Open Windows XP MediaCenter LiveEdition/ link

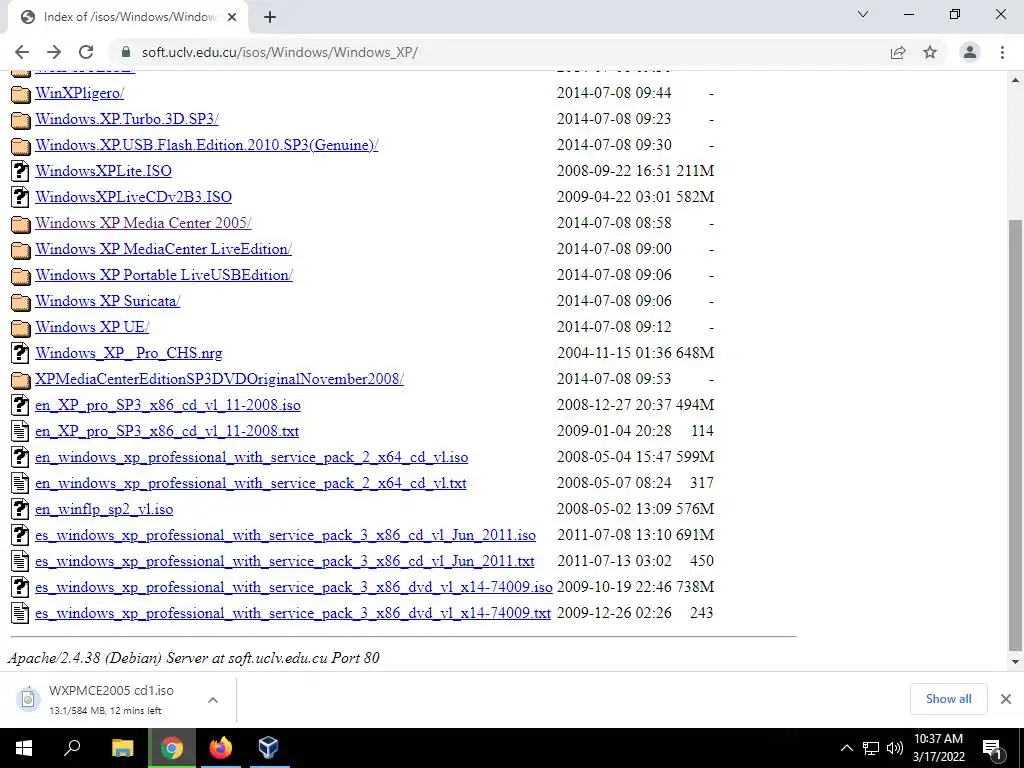[x=163, y=249]
